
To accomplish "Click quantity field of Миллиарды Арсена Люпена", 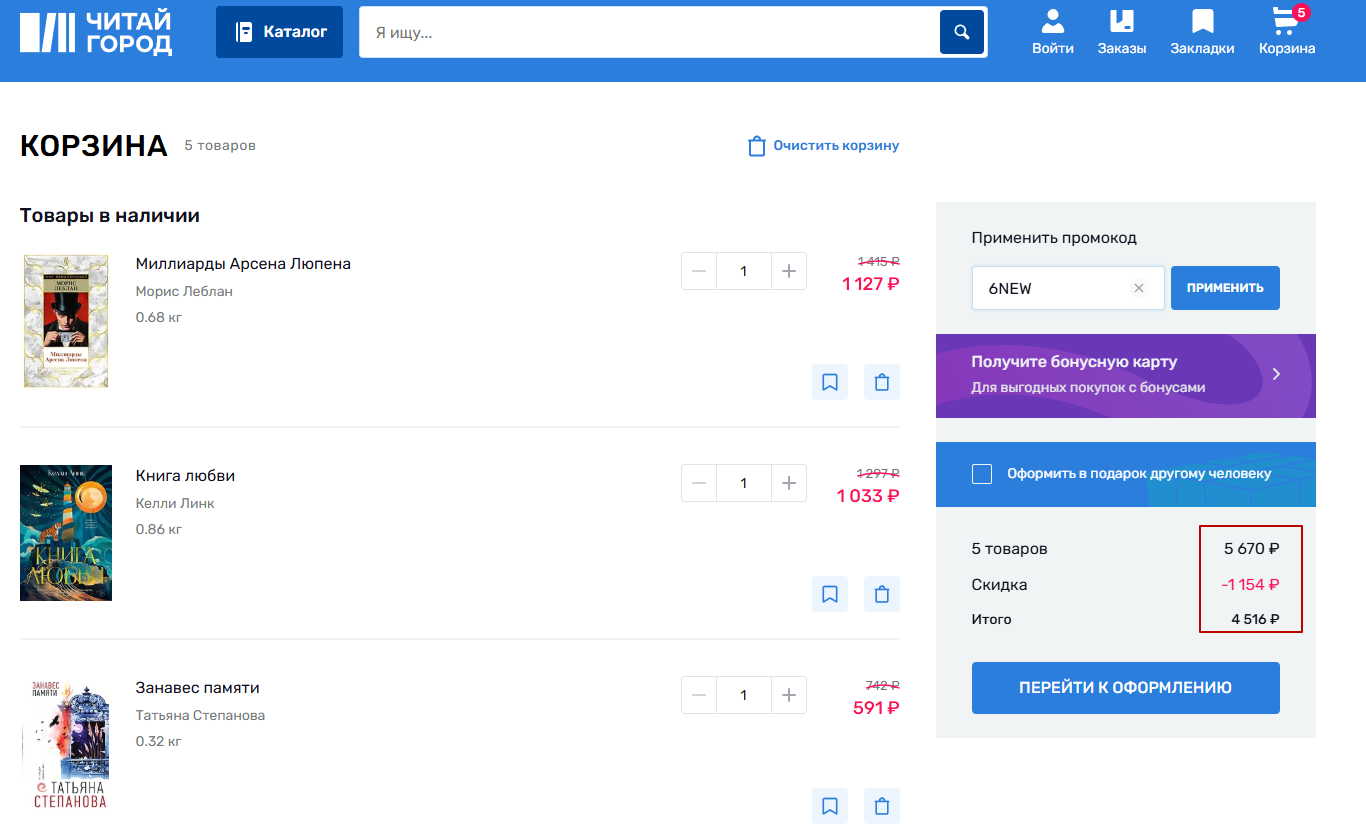I will click(744, 271).
